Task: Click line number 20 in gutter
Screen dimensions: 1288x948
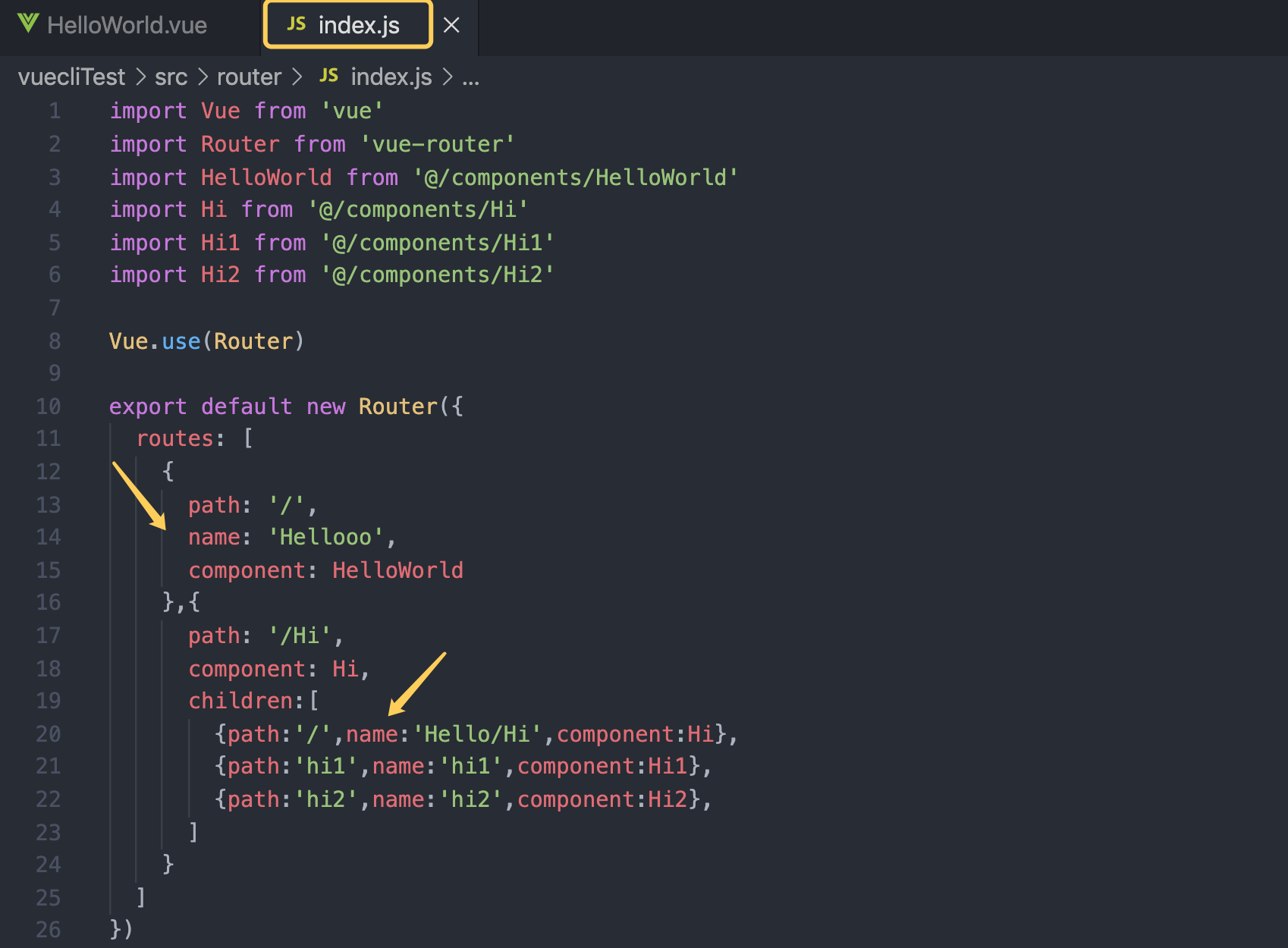Action: click(x=48, y=734)
